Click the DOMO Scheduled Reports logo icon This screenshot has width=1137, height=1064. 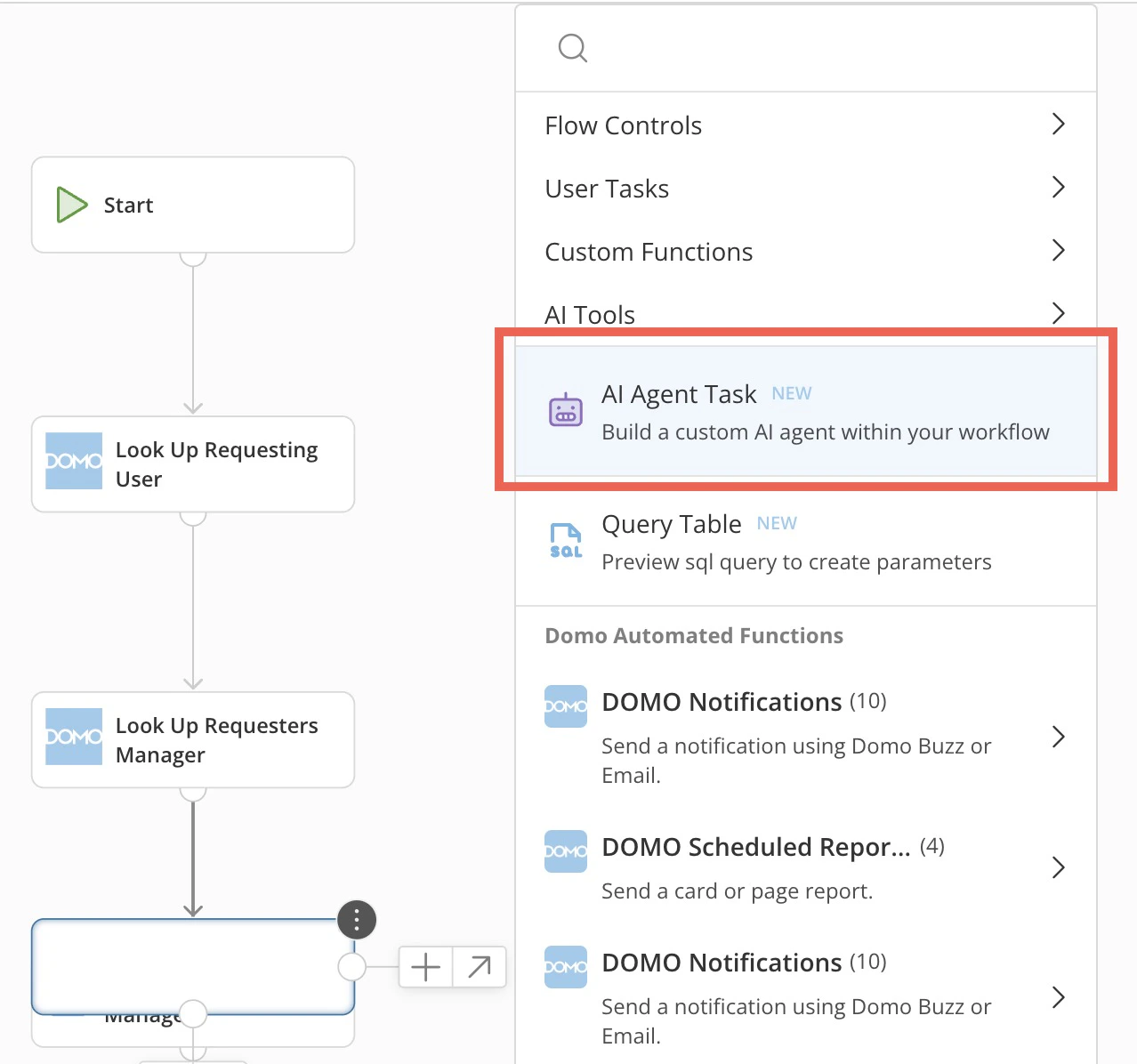coord(566,851)
